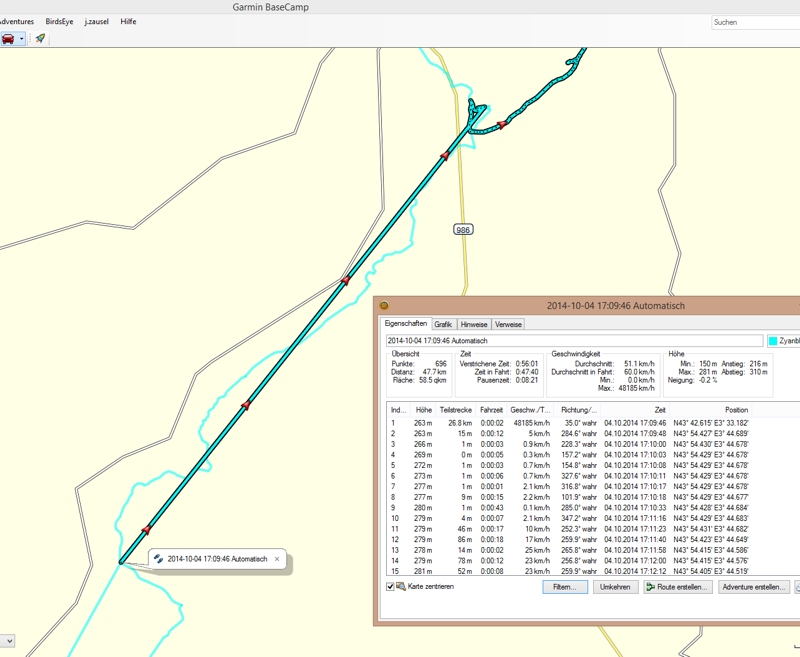Sort by the Geschw./T... column header
800x657 pixels.
click(x=530, y=410)
